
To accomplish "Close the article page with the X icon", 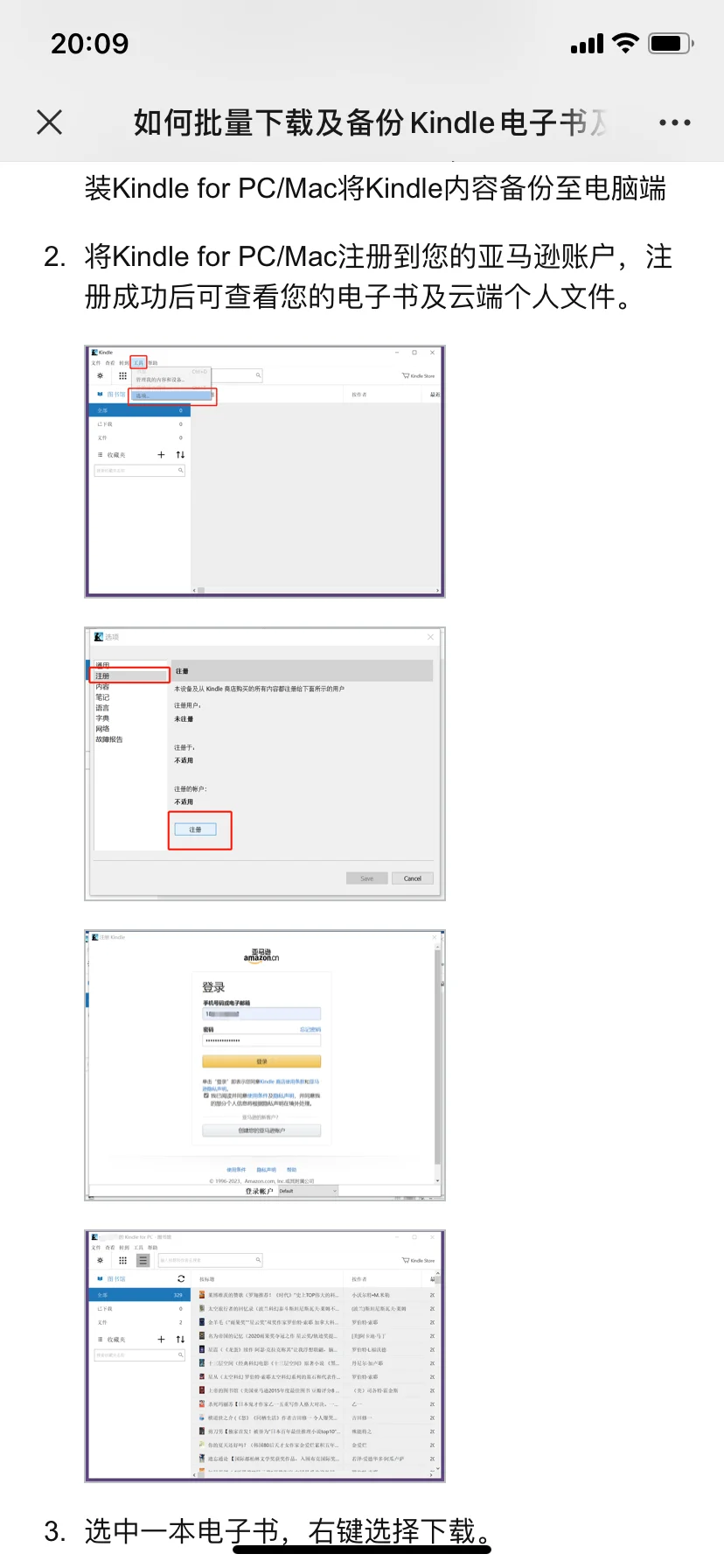I will (x=50, y=122).
